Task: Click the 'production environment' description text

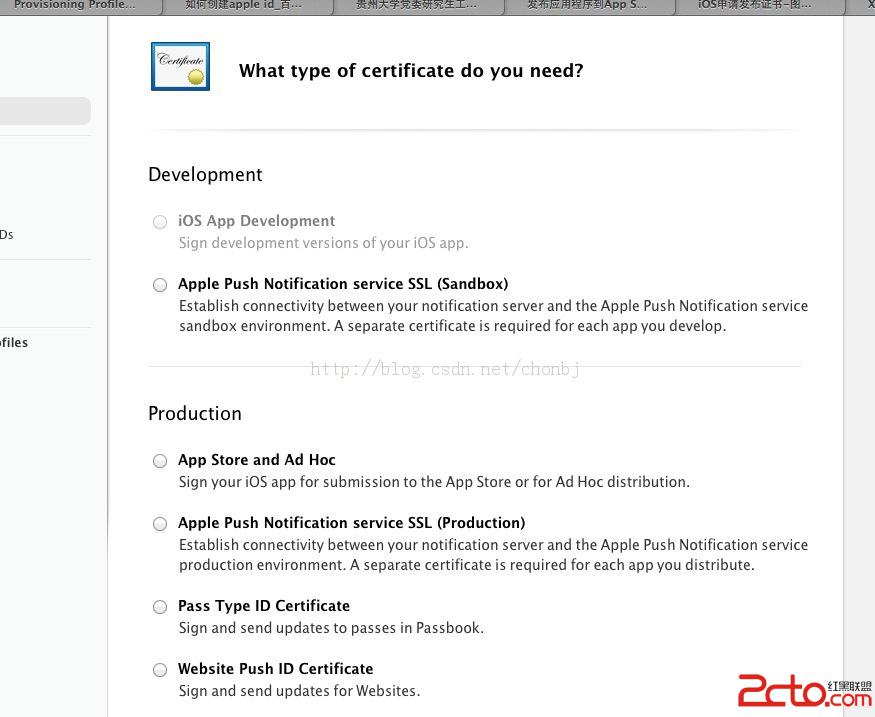Action: click(x=493, y=555)
